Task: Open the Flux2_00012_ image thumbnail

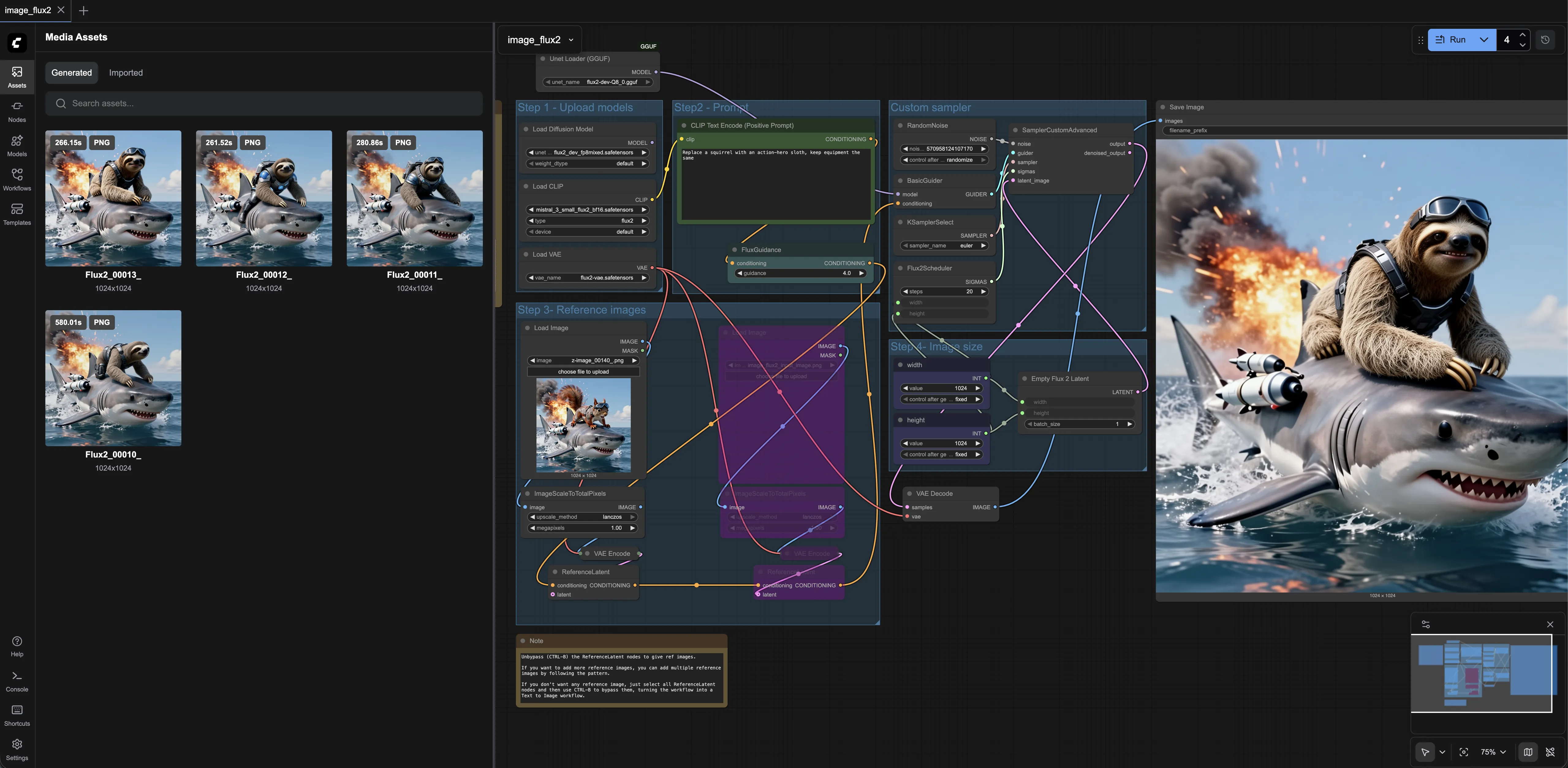Action: pyautogui.click(x=263, y=198)
